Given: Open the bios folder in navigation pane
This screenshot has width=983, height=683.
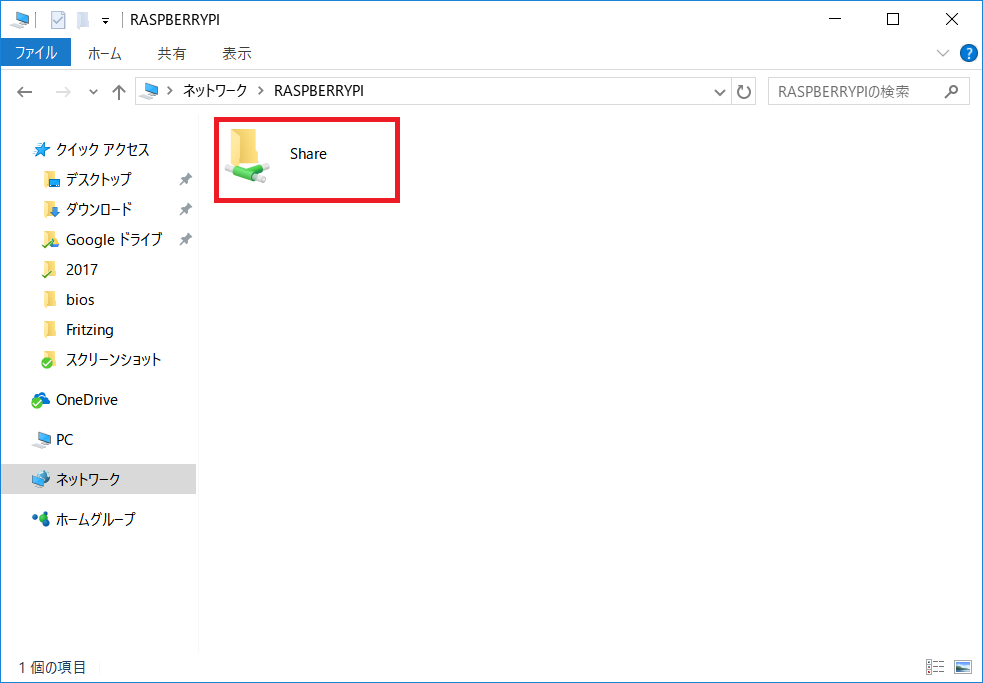Looking at the screenshot, I should tap(80, 300).
